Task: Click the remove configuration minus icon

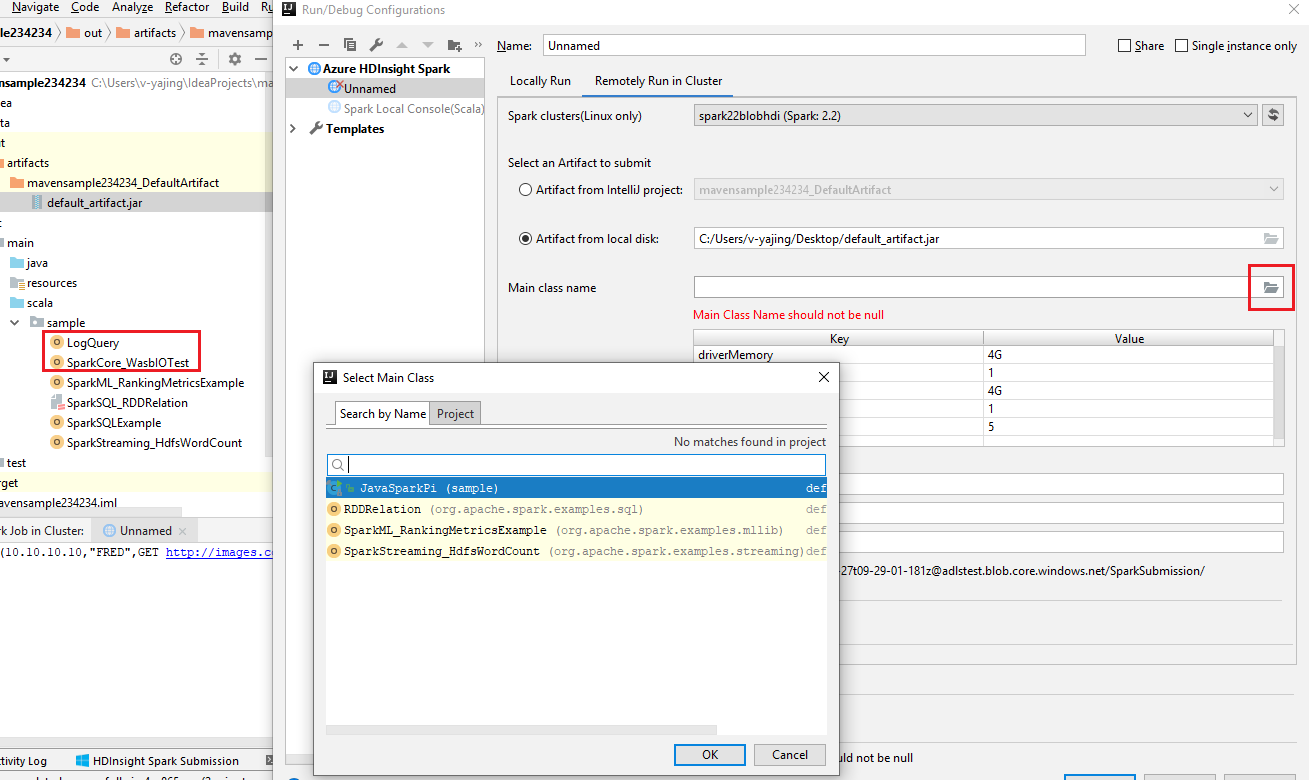Action: click(323, 44)
